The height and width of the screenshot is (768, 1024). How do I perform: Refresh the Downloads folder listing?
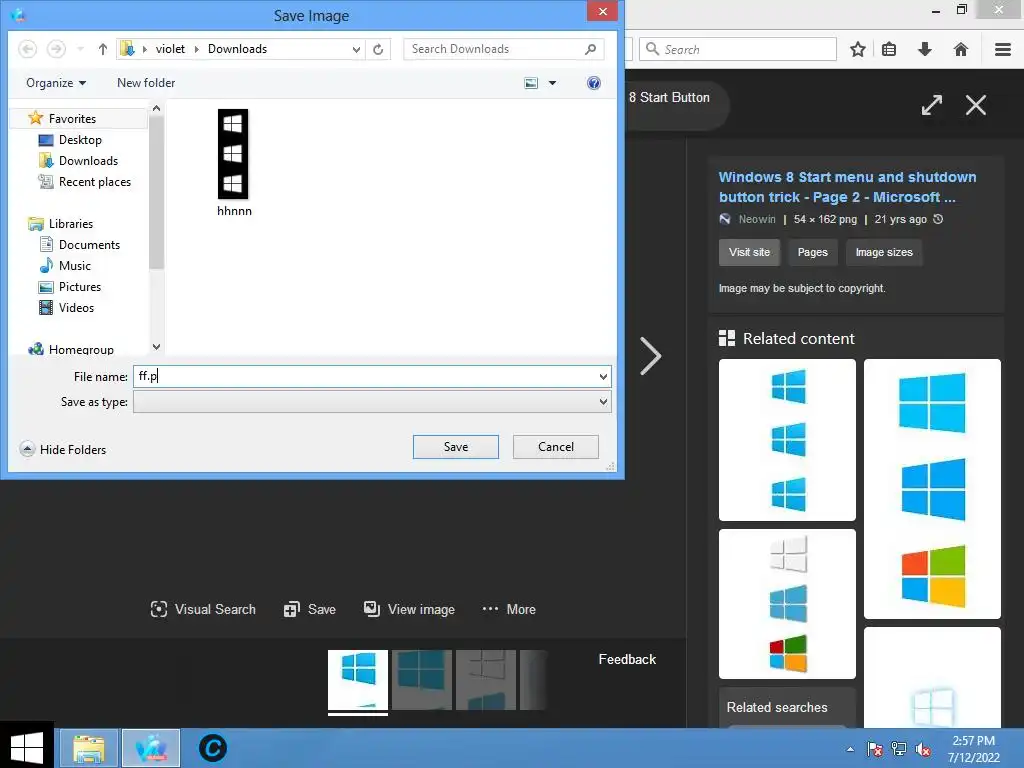coord(378,49)
